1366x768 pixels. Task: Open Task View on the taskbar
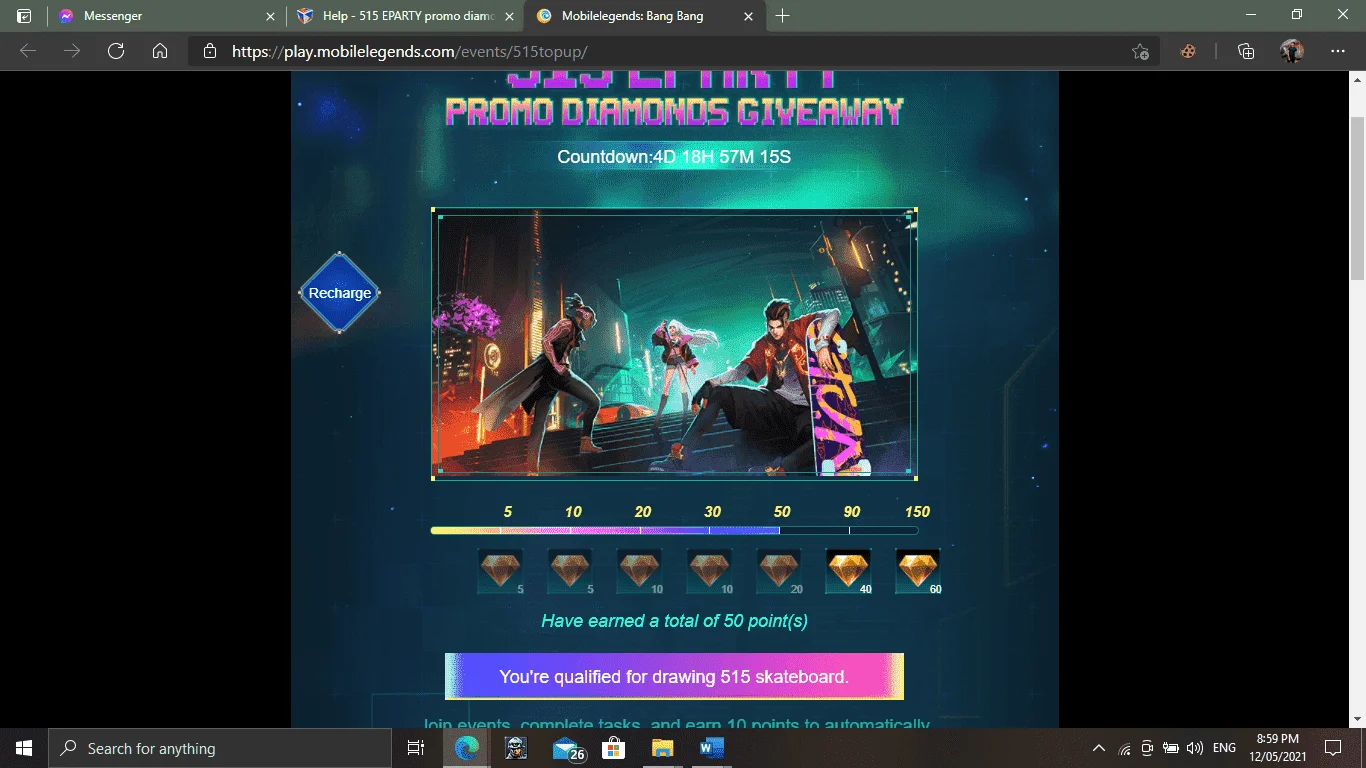pos(416,748)
